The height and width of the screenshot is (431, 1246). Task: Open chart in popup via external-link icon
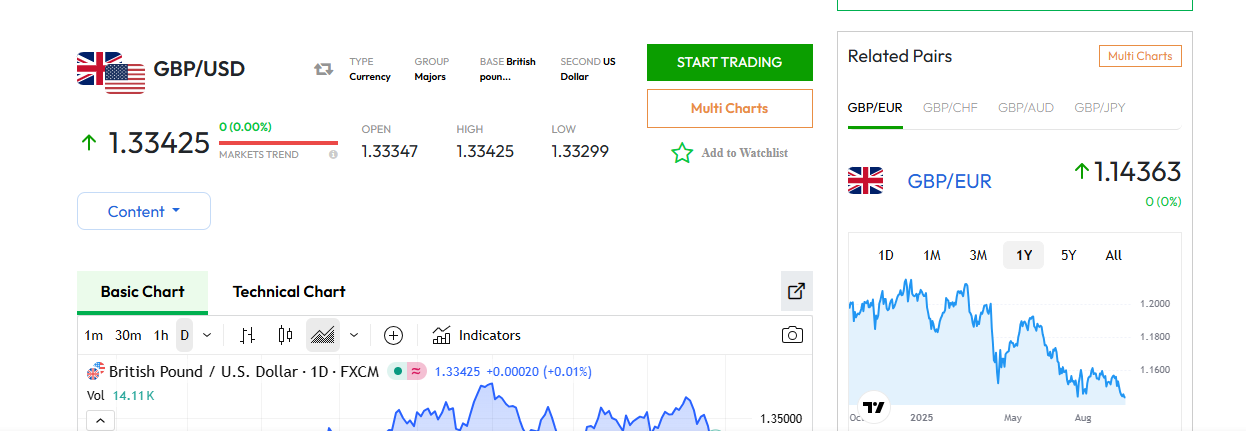tap(796, 291)
